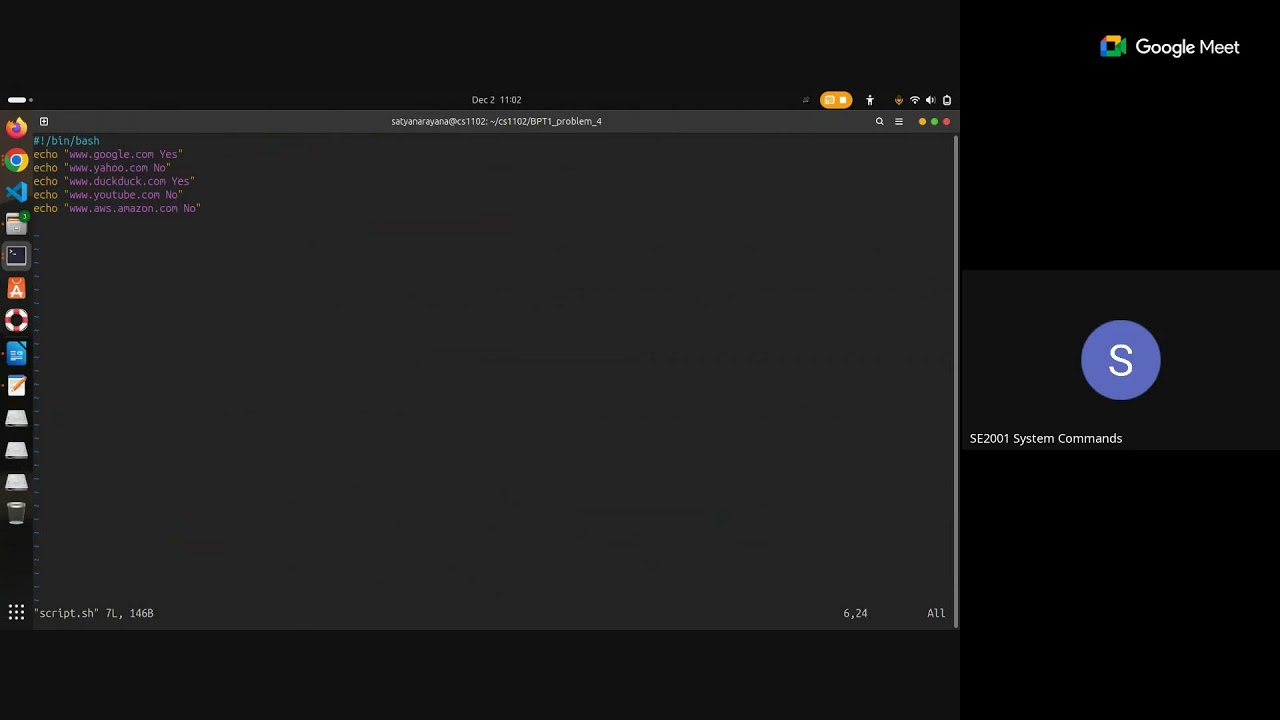Click the 6,24 cursor position indicator
The height and width of the screenshot is (720, 1280).
tap(855, 613)
